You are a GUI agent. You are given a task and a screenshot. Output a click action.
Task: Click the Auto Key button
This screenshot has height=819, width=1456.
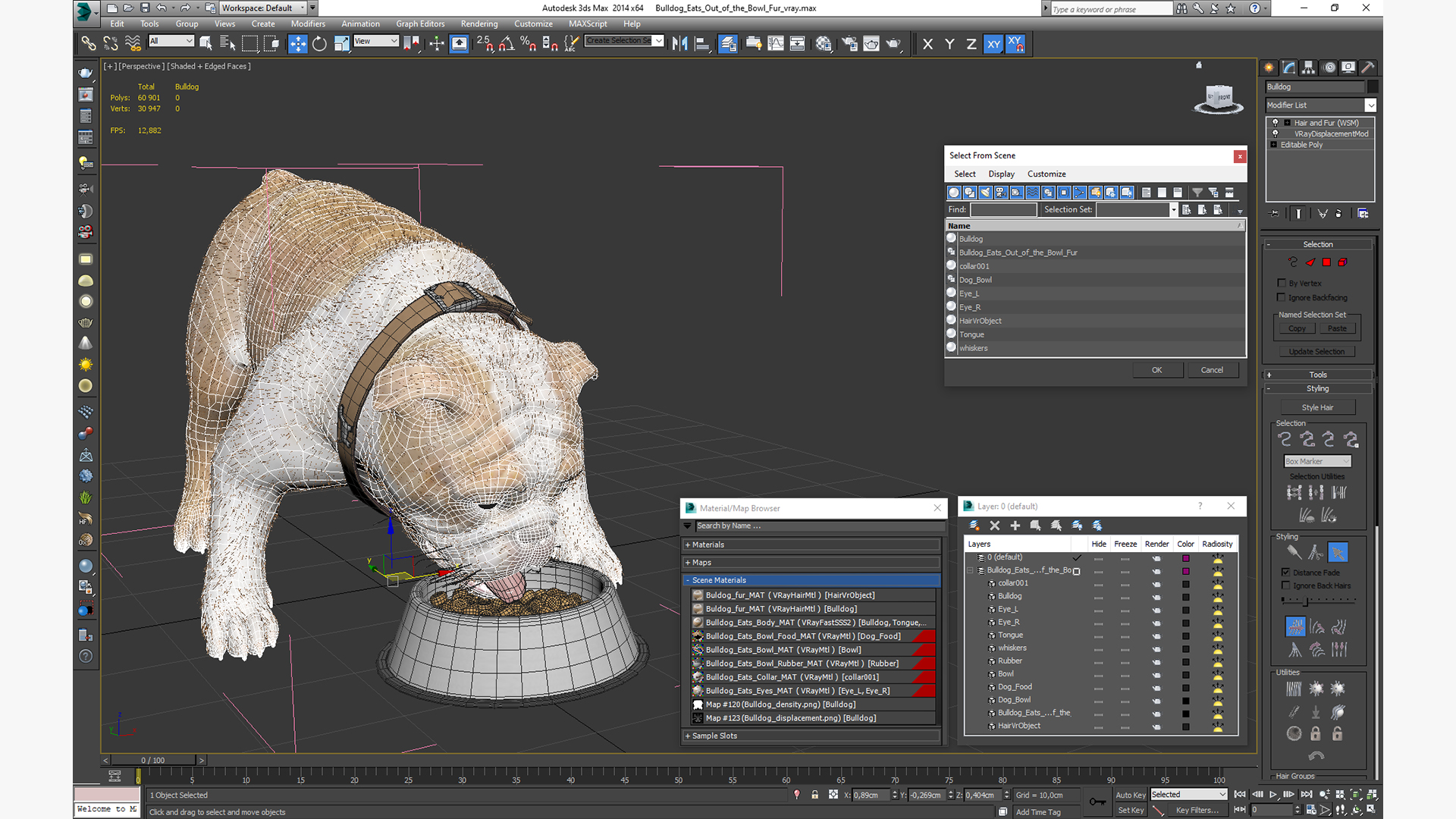point(1130,795)
